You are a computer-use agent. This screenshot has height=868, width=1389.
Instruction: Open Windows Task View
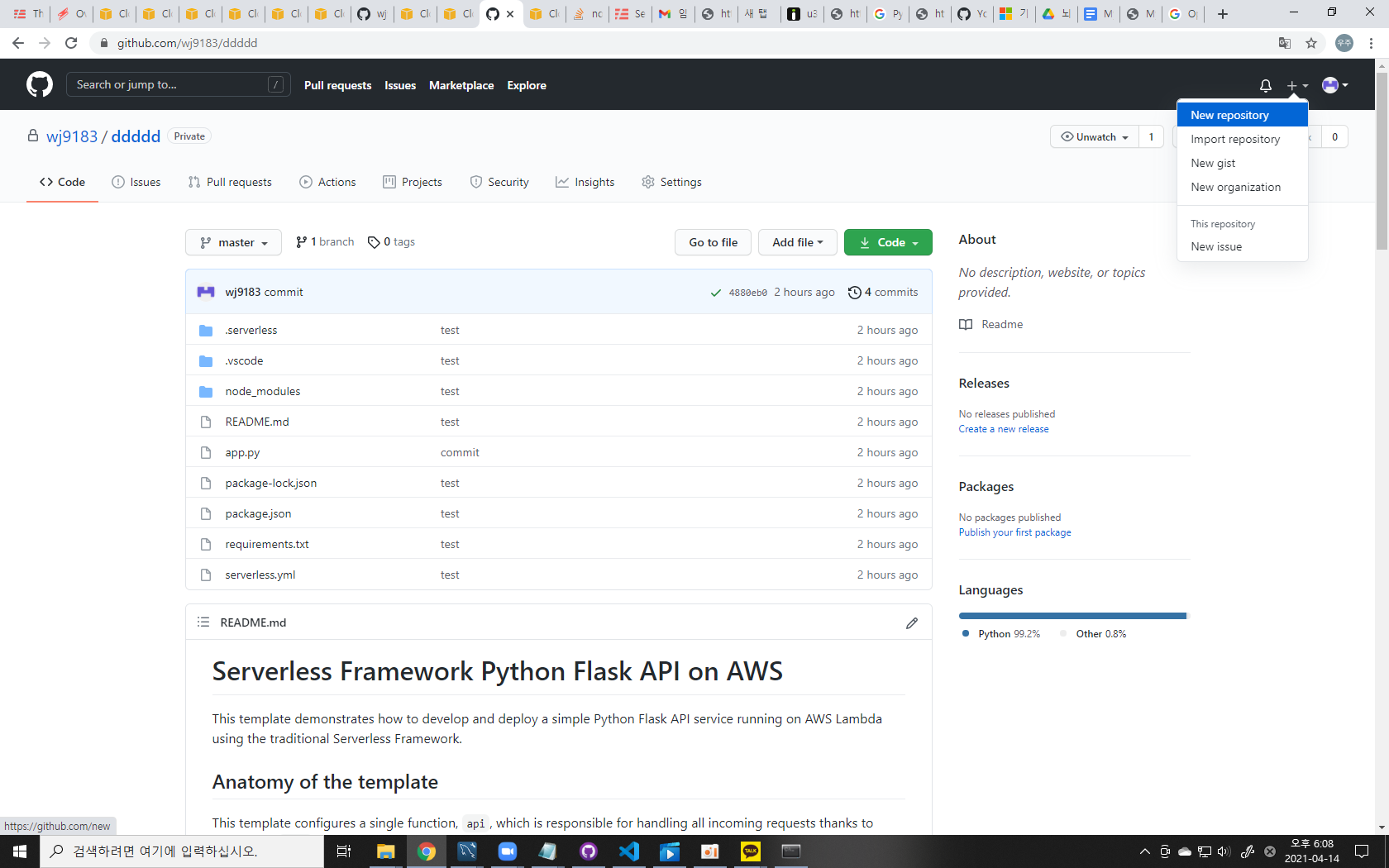point(344,851)
